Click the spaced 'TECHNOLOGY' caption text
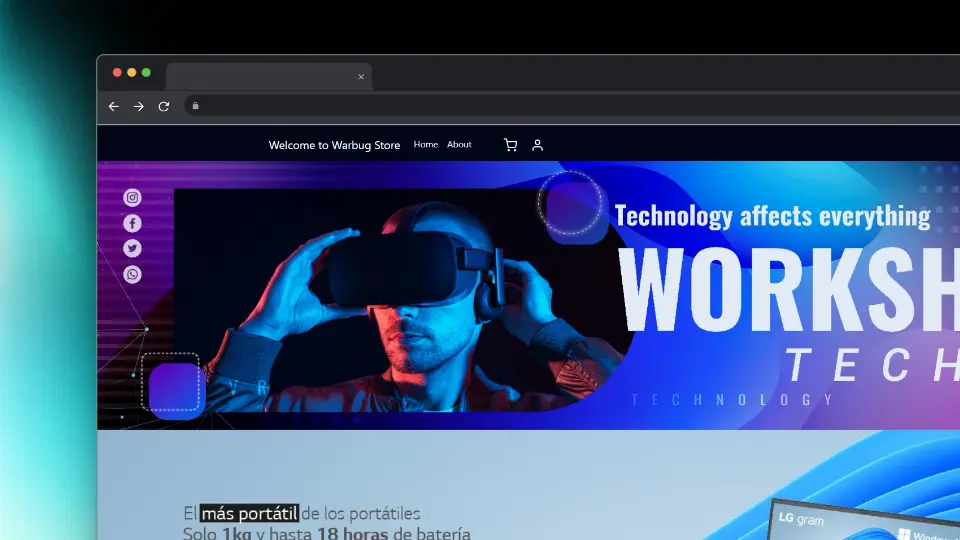960x540 pixels. coord(732,400)
